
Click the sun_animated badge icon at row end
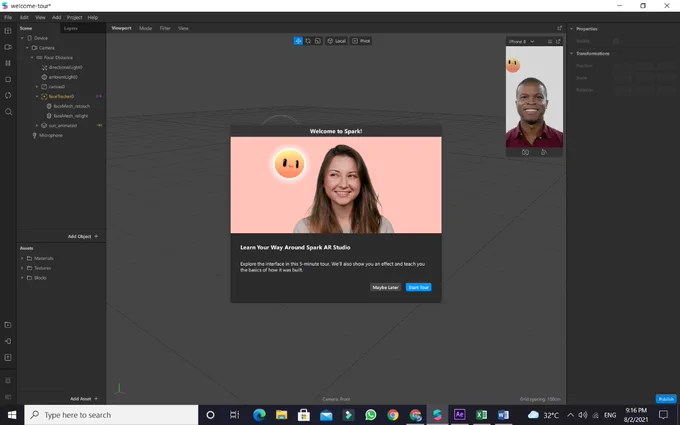pyautogui.click(x=99, y=125)
